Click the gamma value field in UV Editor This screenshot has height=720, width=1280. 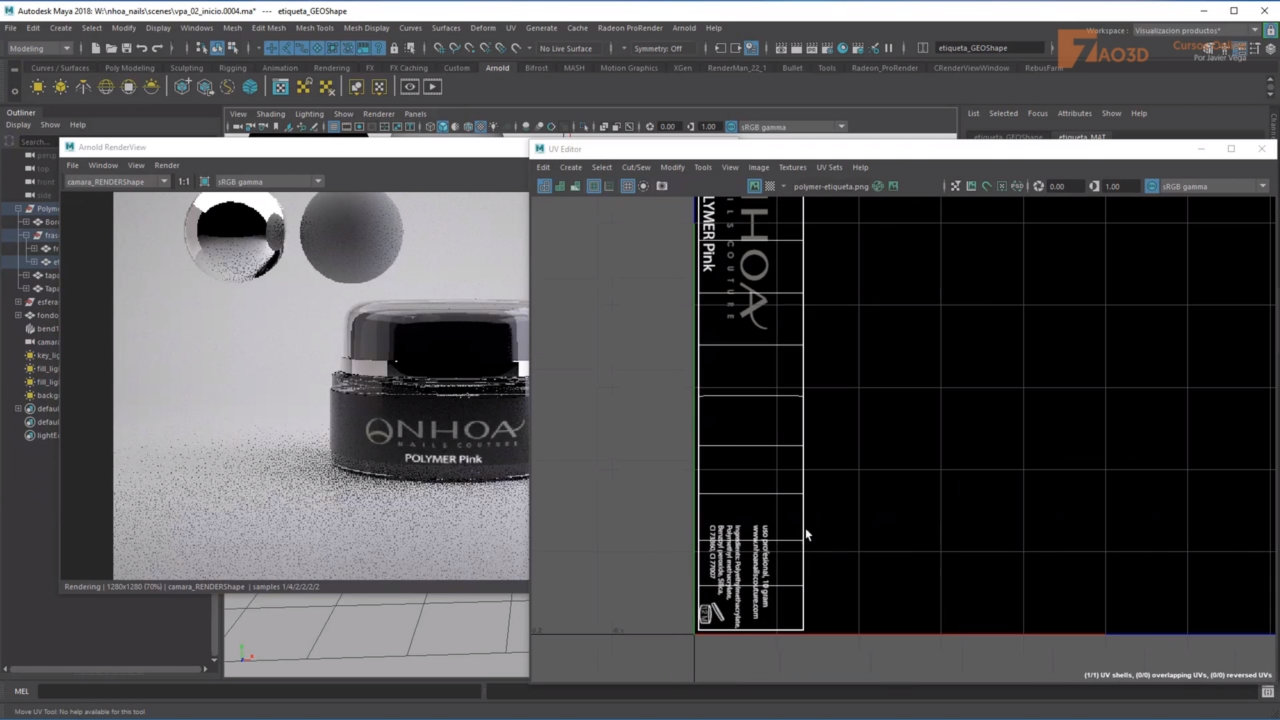[x=1121, y=186]
